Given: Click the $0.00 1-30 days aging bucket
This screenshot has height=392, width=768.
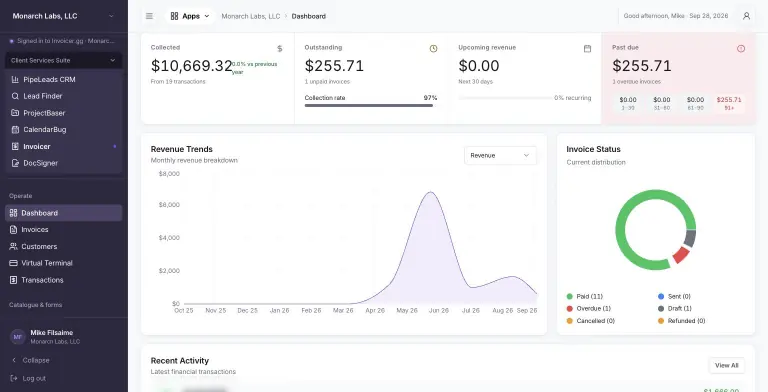Looking at the screenshot, I should [x=628, y=103].
